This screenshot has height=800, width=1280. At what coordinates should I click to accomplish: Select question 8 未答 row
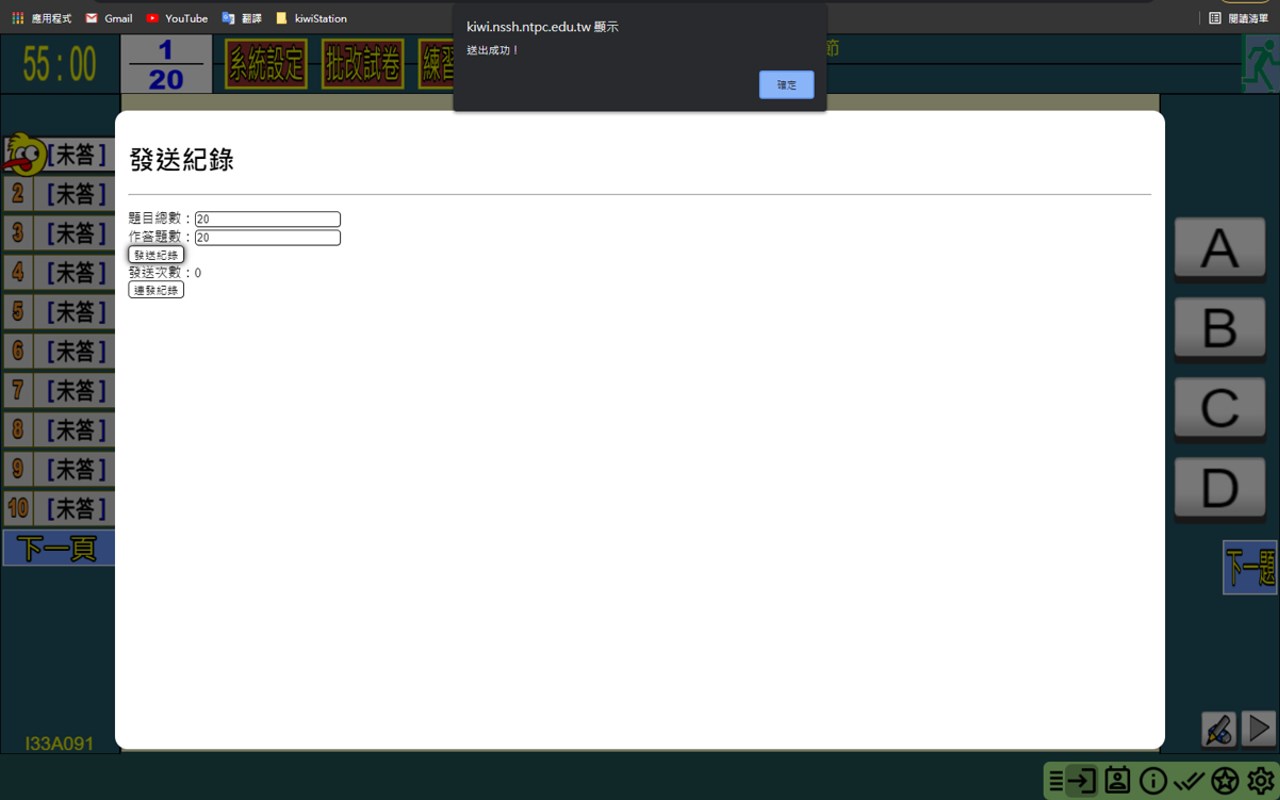pos(59,430)
